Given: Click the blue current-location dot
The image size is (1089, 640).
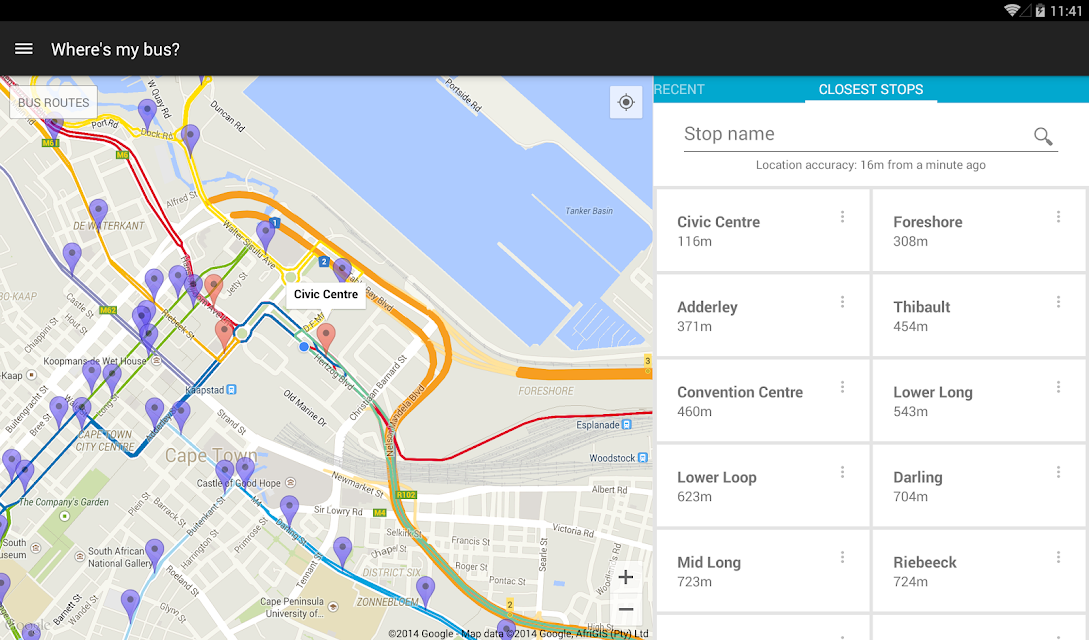Looking at the screenshot, I should [304, 346].
